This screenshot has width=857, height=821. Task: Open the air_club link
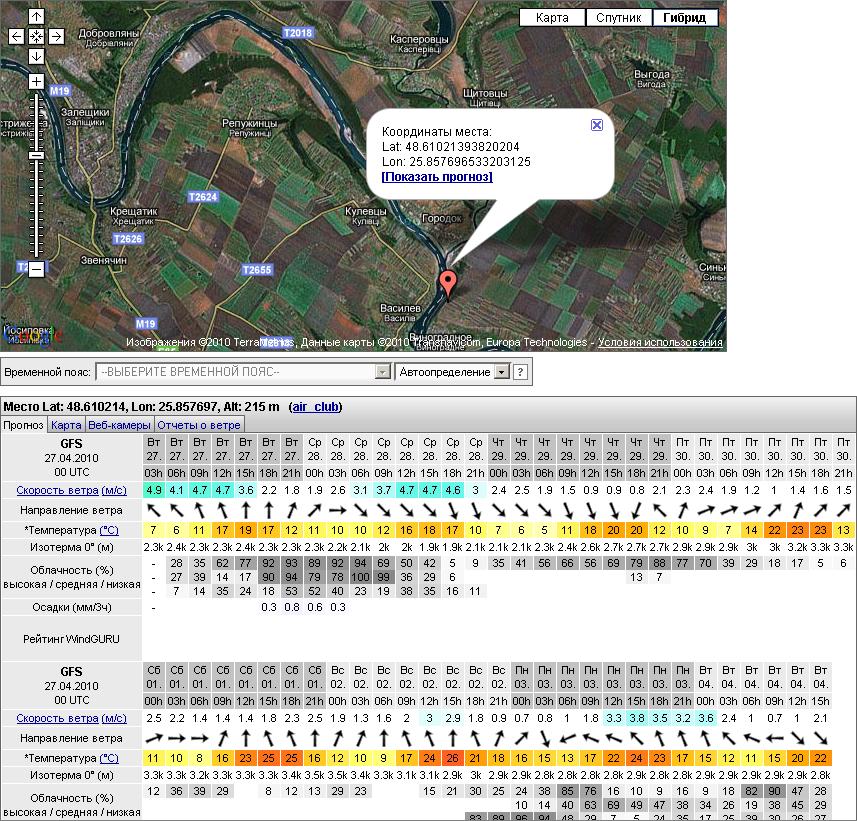point(315,407)
